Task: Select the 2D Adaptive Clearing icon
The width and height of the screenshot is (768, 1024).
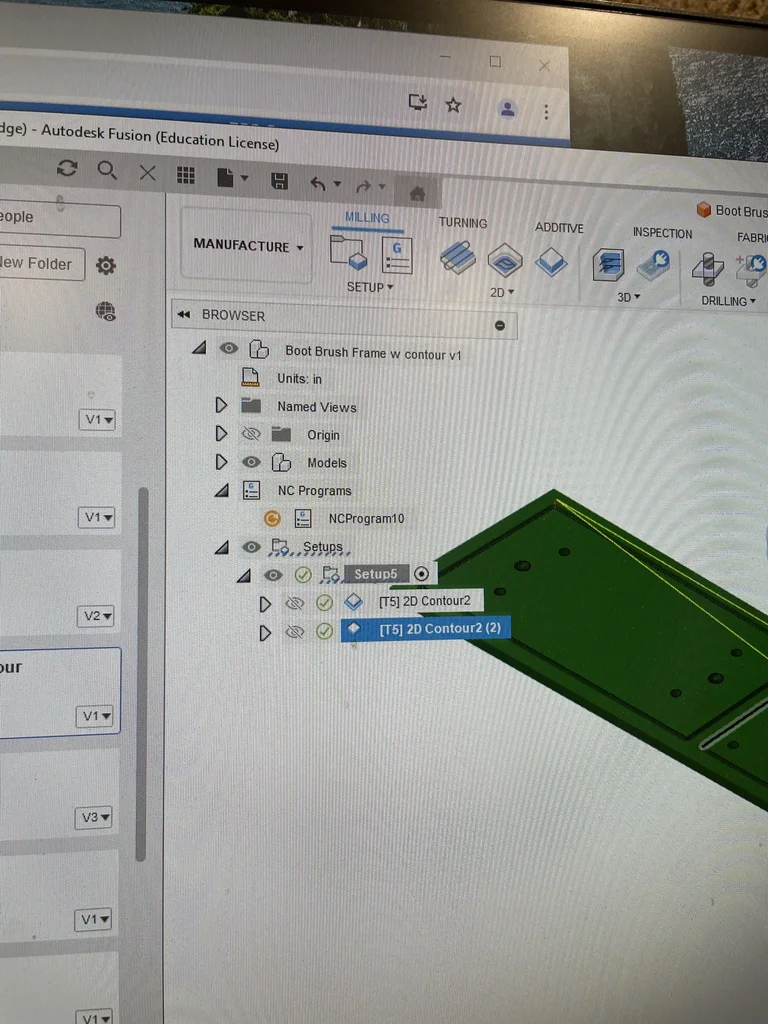Action: pos(458,258)
